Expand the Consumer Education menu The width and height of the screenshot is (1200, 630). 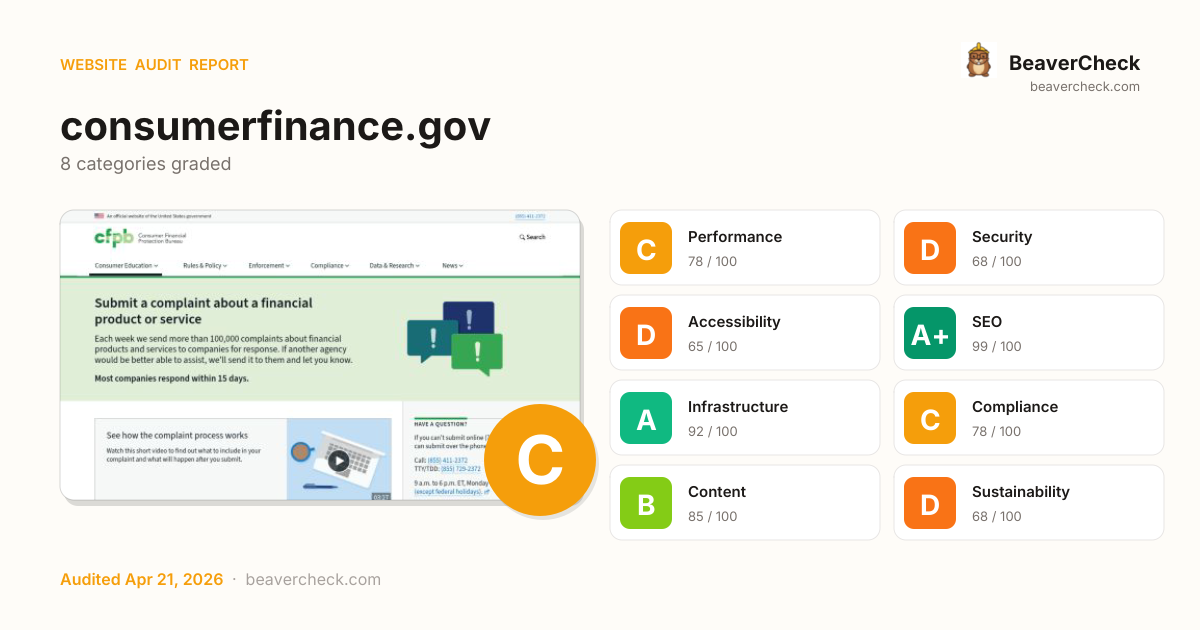127,266
